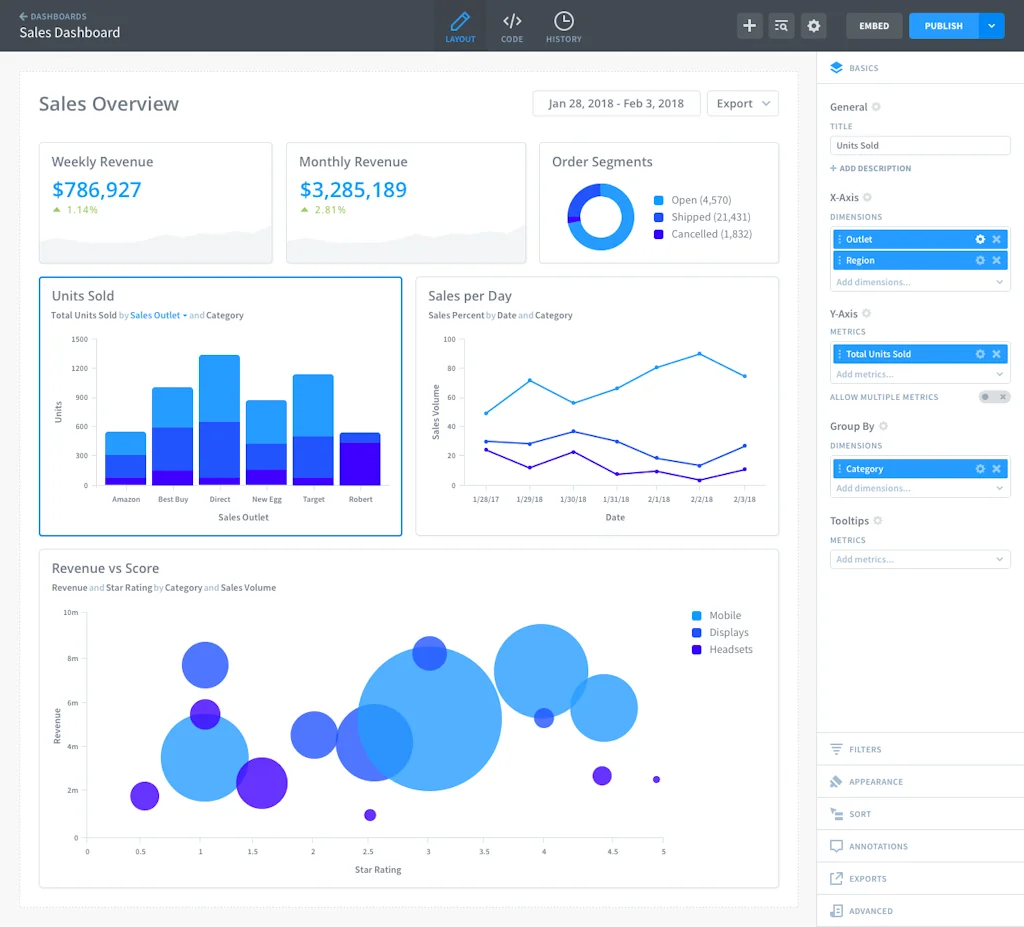The height and width of the screenshot is (927, 1024).
Task: Switch to the History tab
Action: (564, 27)
